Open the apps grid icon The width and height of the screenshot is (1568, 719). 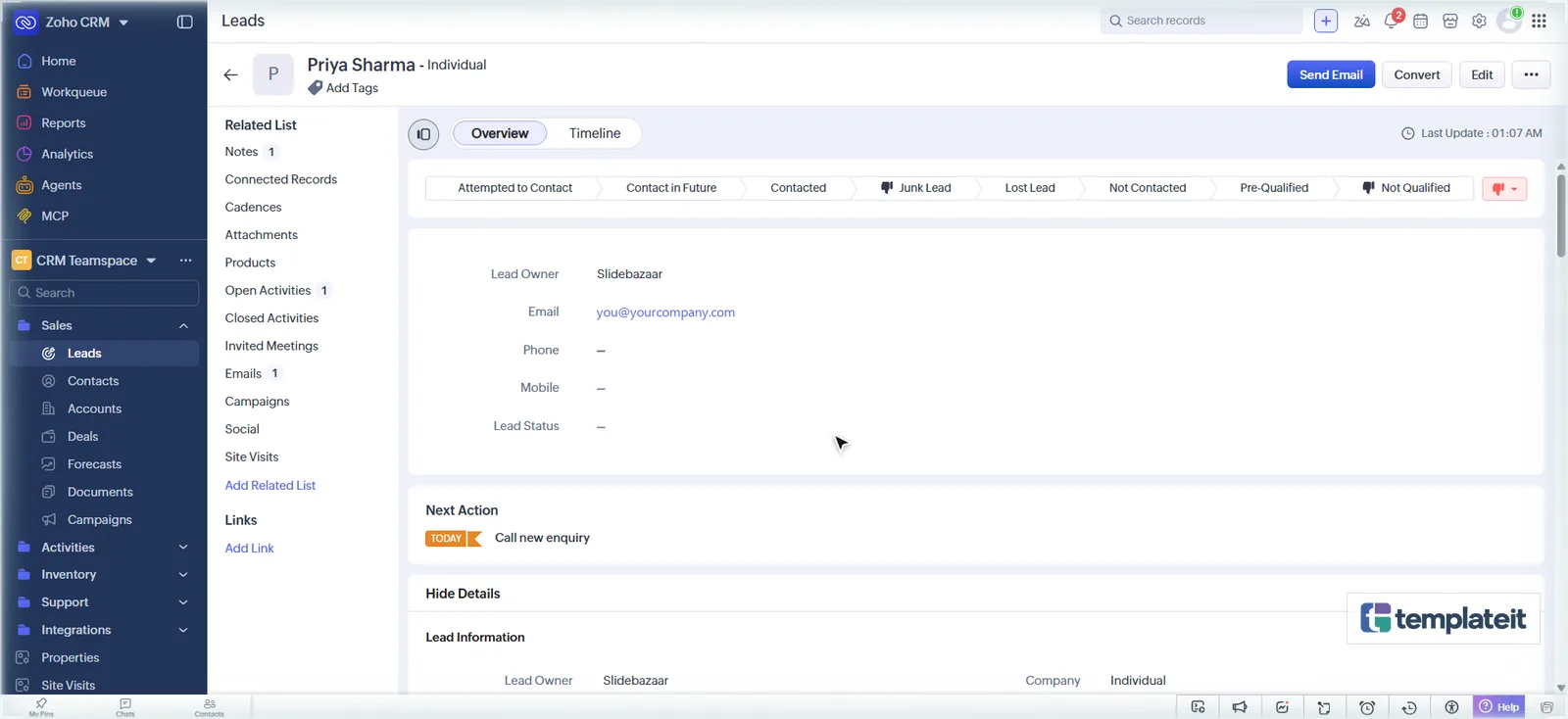point(1539,21)
